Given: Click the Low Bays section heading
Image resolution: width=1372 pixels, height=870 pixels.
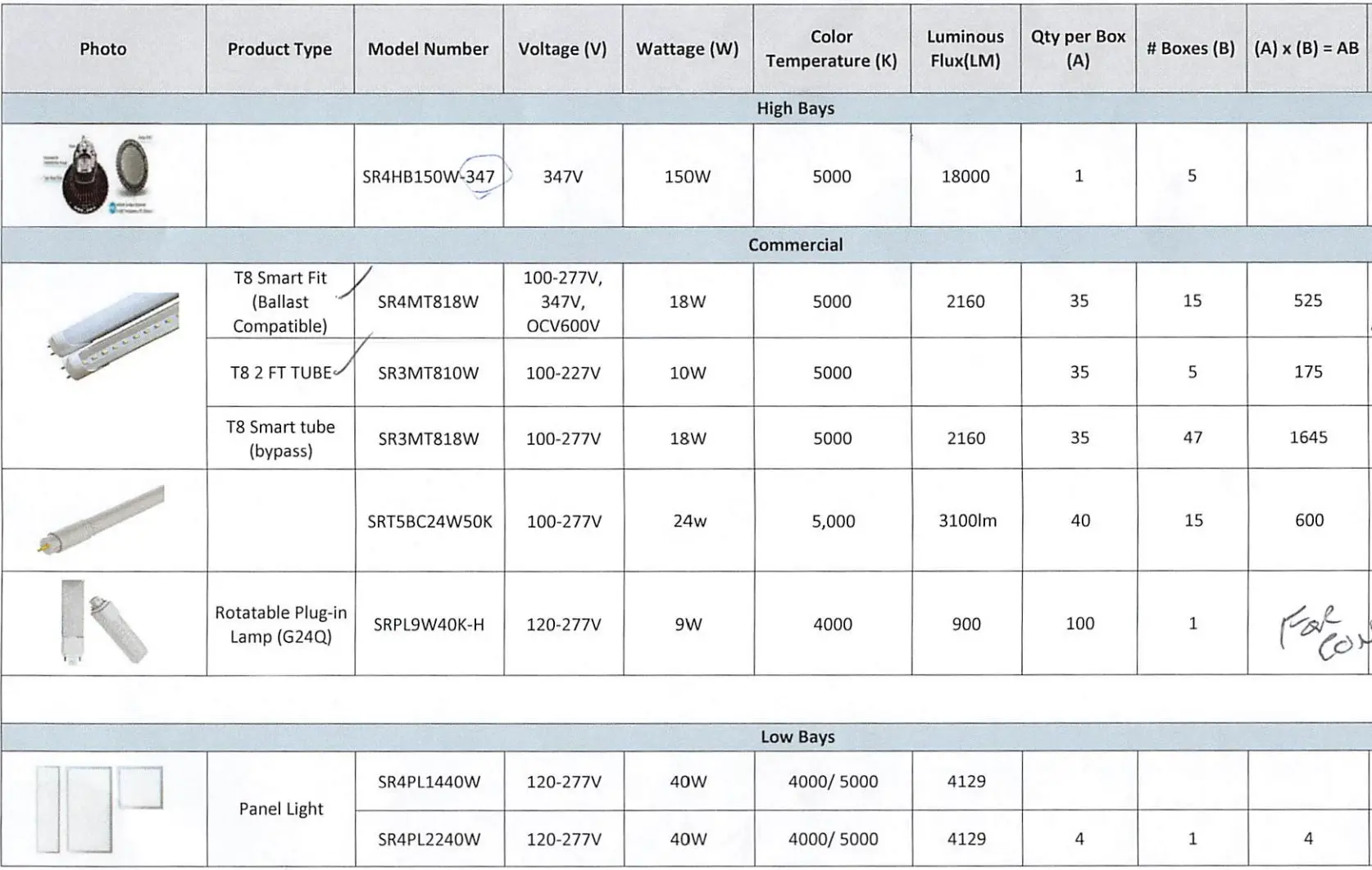Looking at the screenshot, I should (x=797, y=736).
